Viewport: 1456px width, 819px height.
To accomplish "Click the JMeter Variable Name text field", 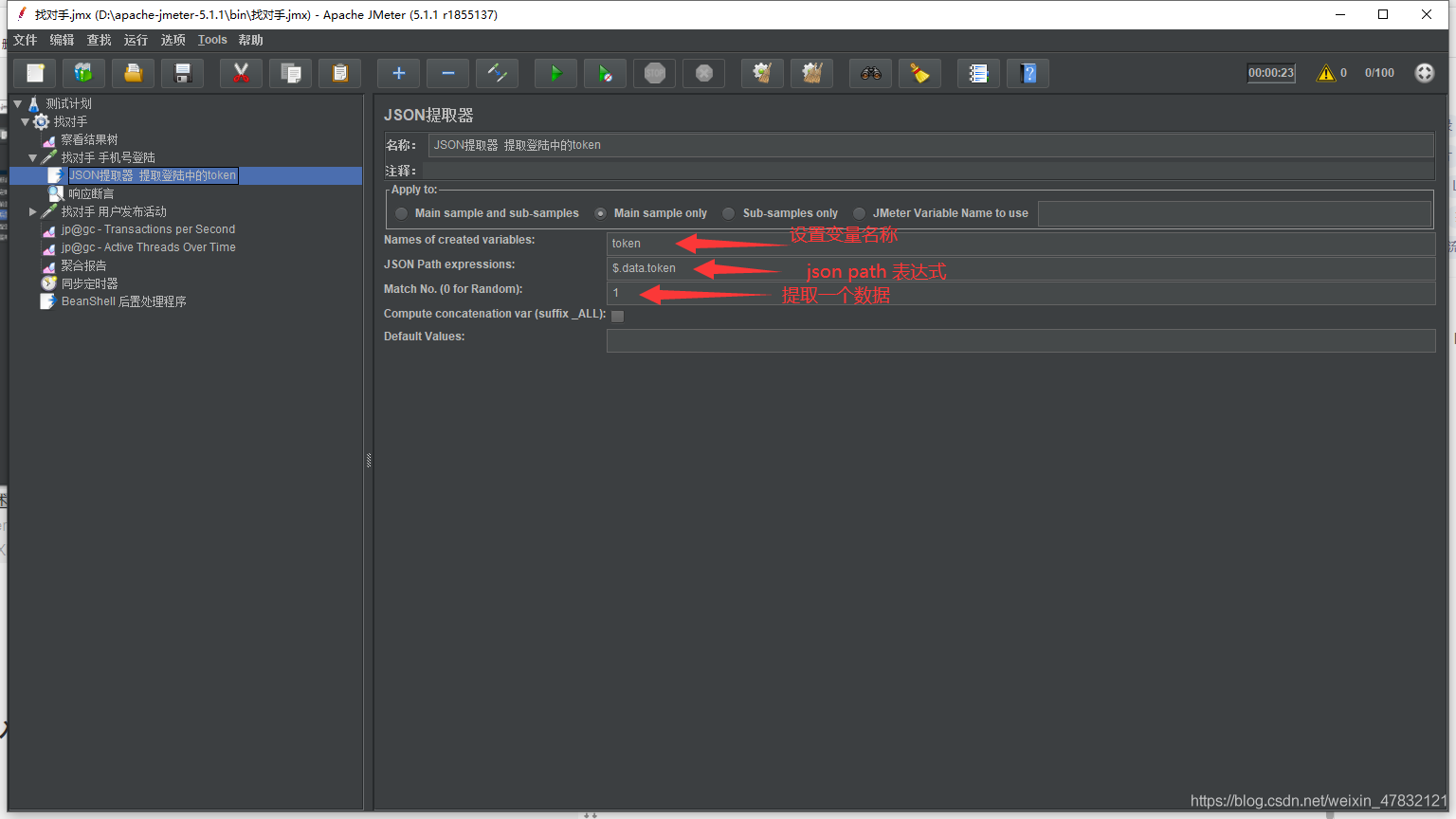I will click(x=1234, y=214).
